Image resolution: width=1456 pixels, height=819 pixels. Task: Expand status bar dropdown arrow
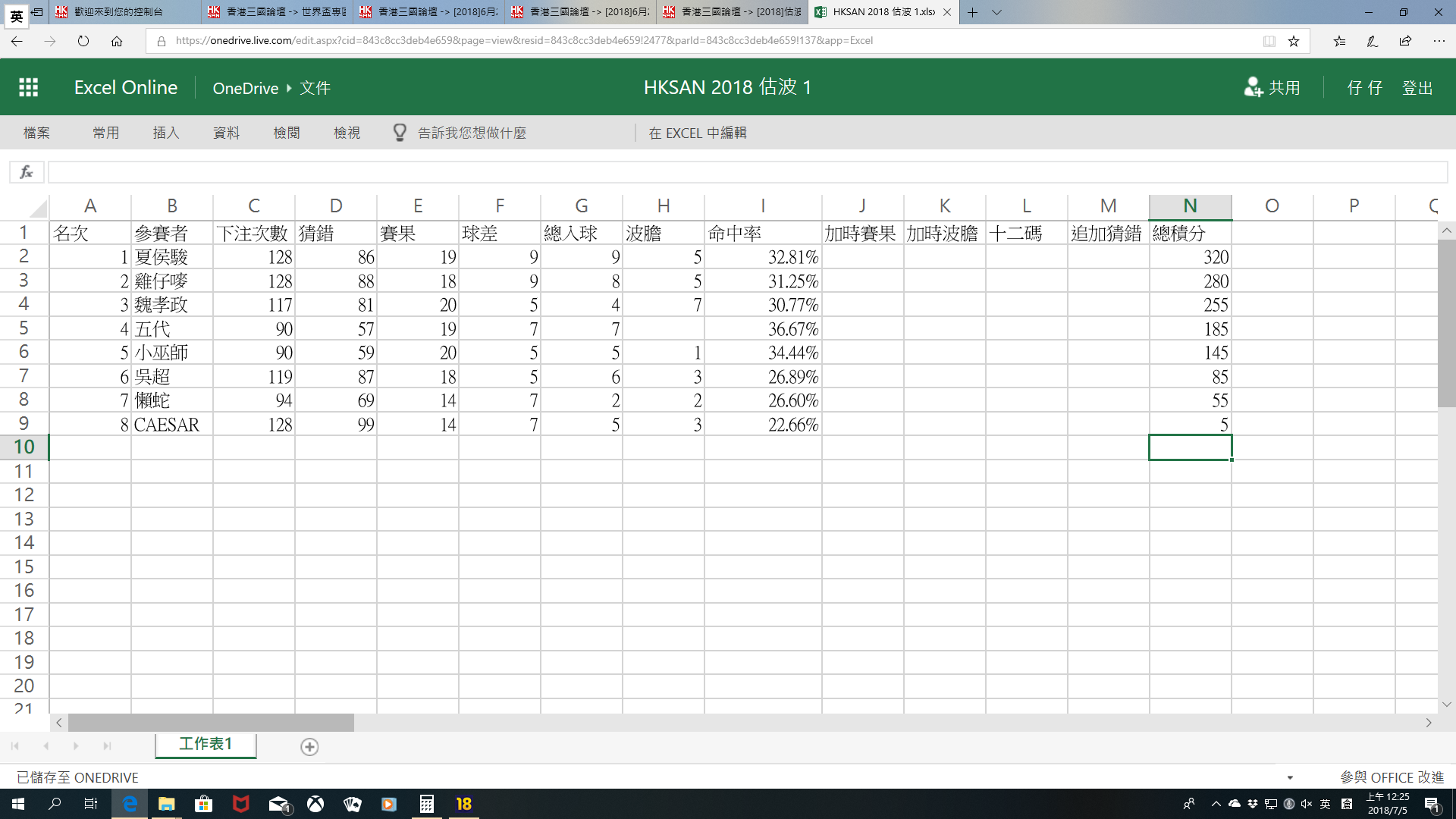tap(1290, 777)
